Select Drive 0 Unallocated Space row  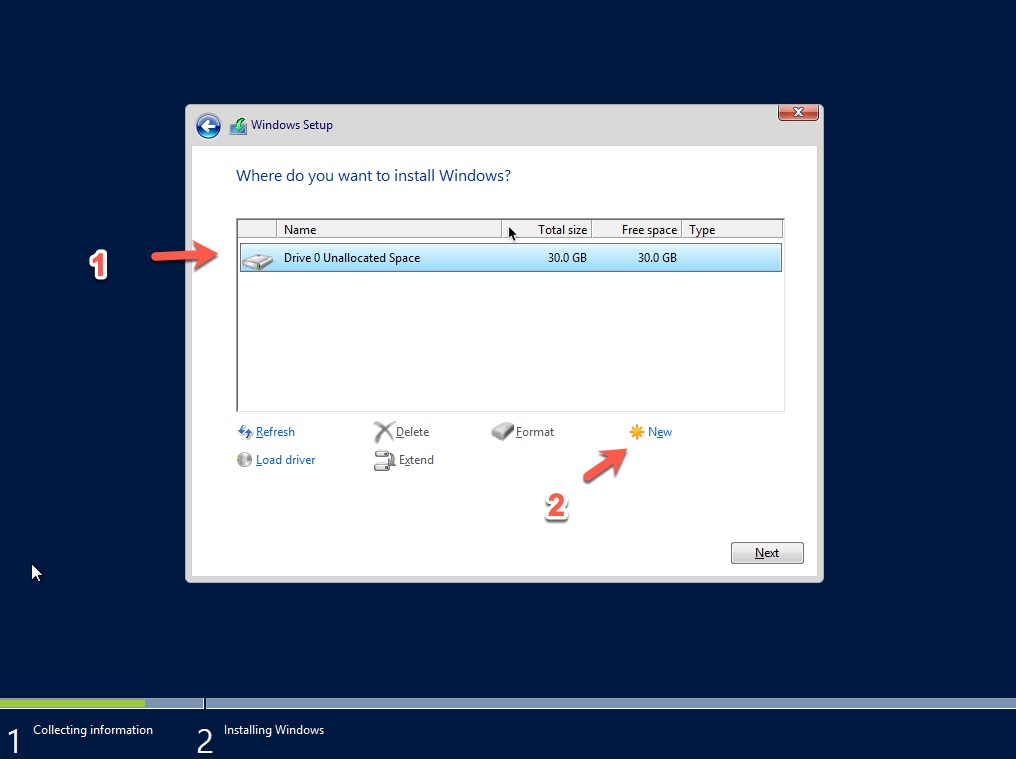coord(511,257)
